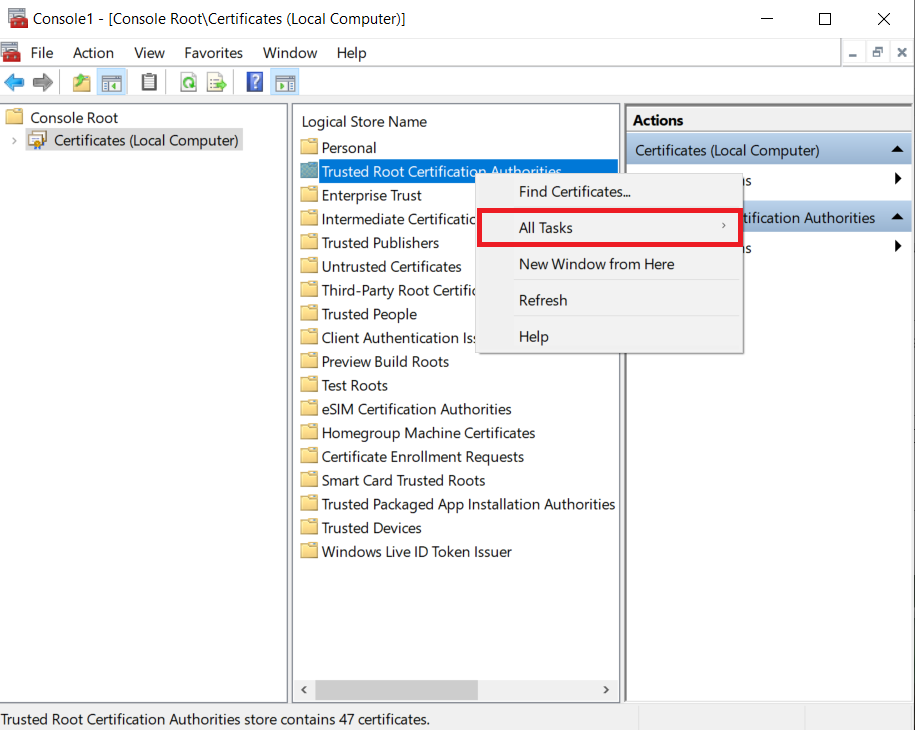Click the Forward arrow toolbar icon
The width and height of the screenshot is (915, 730).
[43, 82]
